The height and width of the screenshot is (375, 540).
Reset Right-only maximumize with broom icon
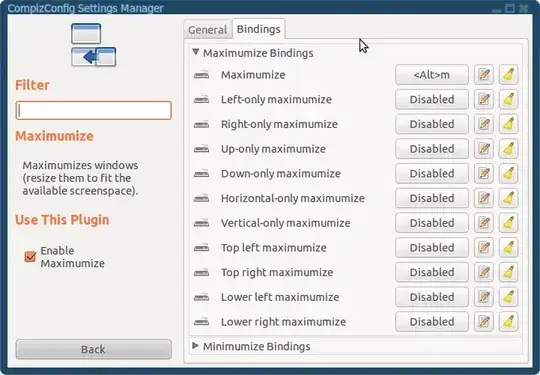[x=508, y=124]
